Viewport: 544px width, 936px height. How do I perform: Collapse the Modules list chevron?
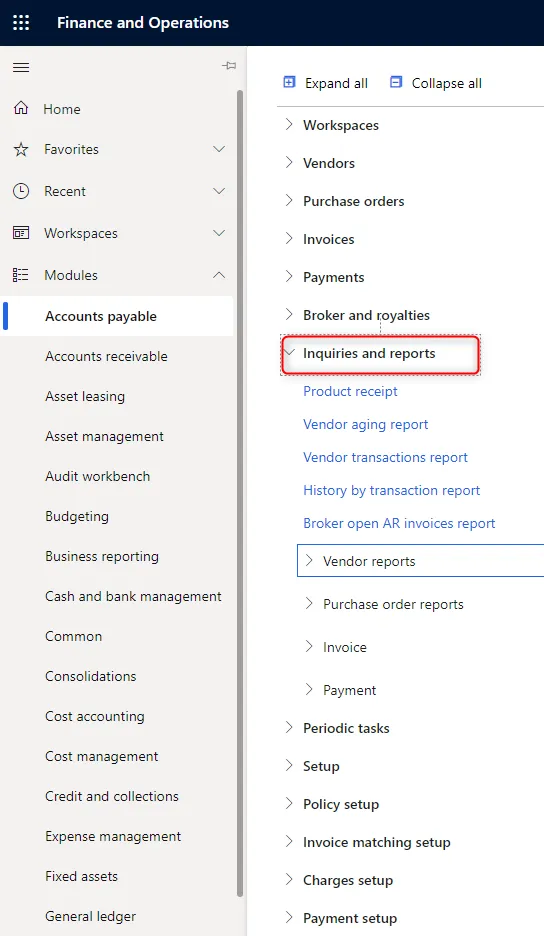point(219,275)
